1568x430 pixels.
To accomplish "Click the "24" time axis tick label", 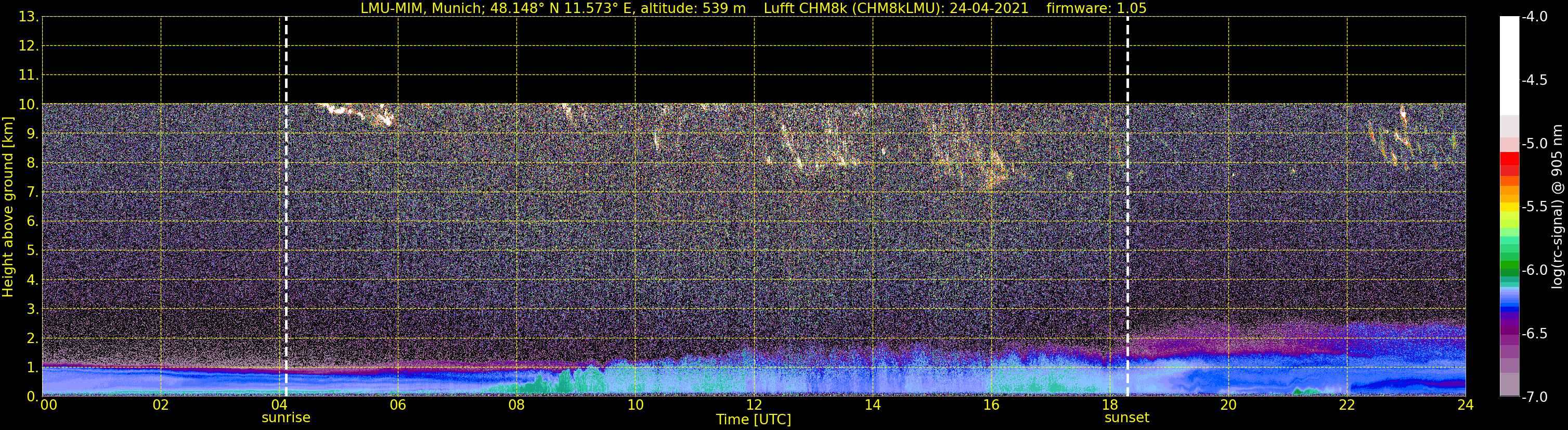I will click(x=1466, y=405).
